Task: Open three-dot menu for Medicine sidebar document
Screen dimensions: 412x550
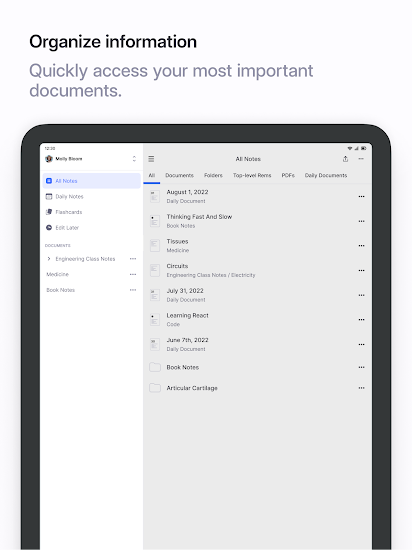Action: click(133, 274)
